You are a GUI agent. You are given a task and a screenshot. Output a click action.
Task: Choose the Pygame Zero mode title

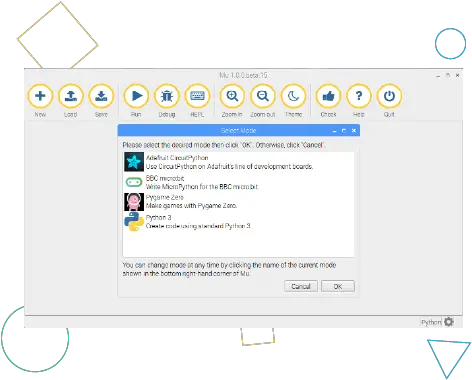click(165, 197)
